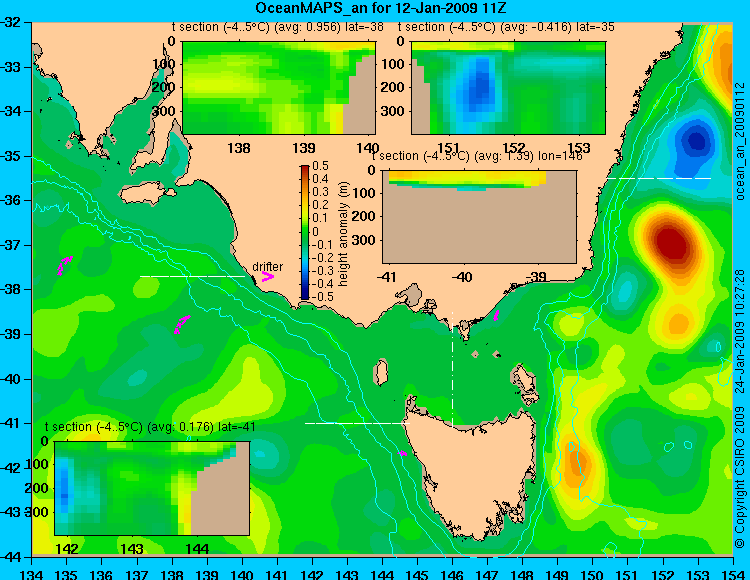Click the 't section ... (avg: 1.39) lon=146' caption
750x580 pixels.
click(x=477, y=156)
